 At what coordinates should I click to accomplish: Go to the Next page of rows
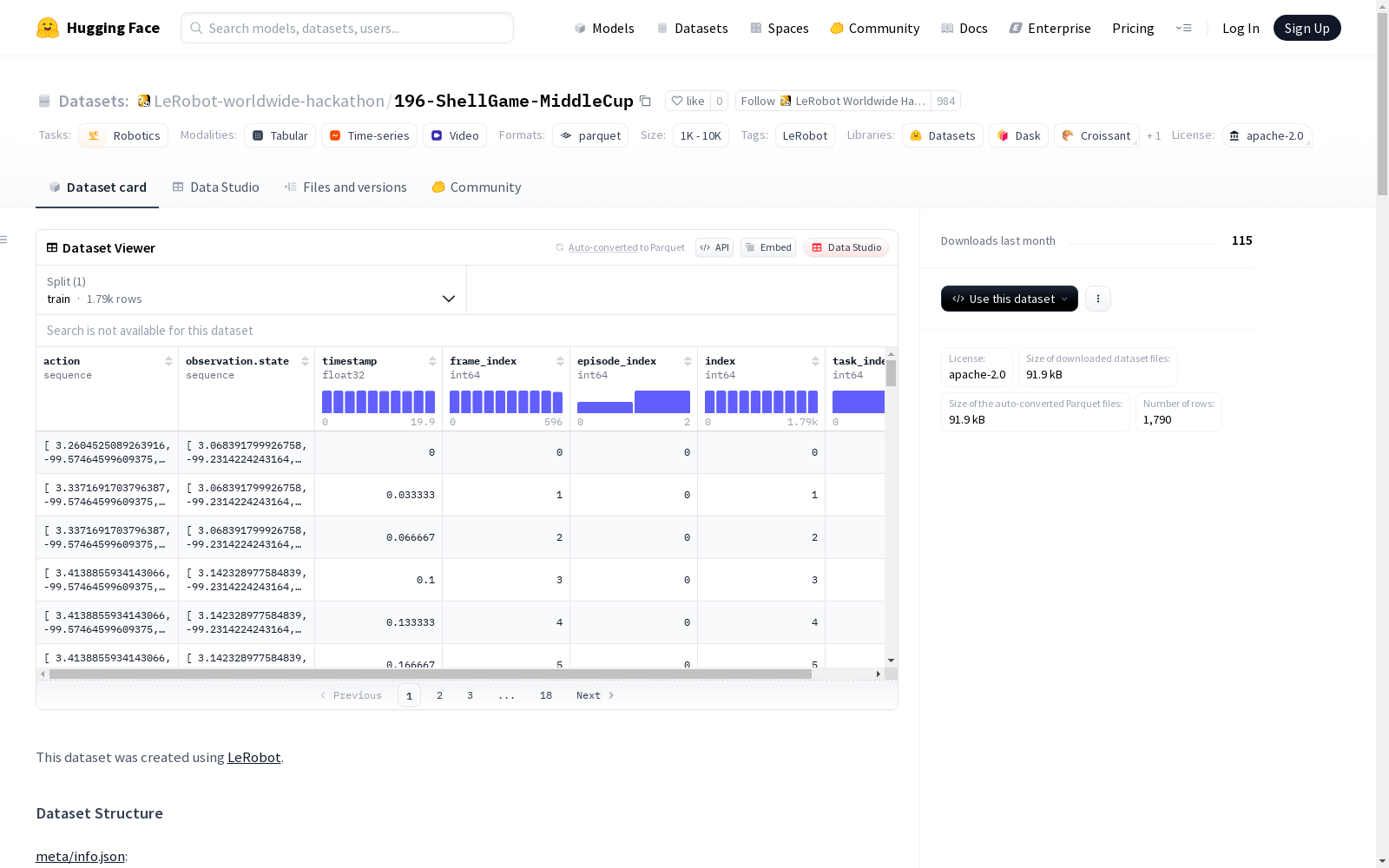596,695
